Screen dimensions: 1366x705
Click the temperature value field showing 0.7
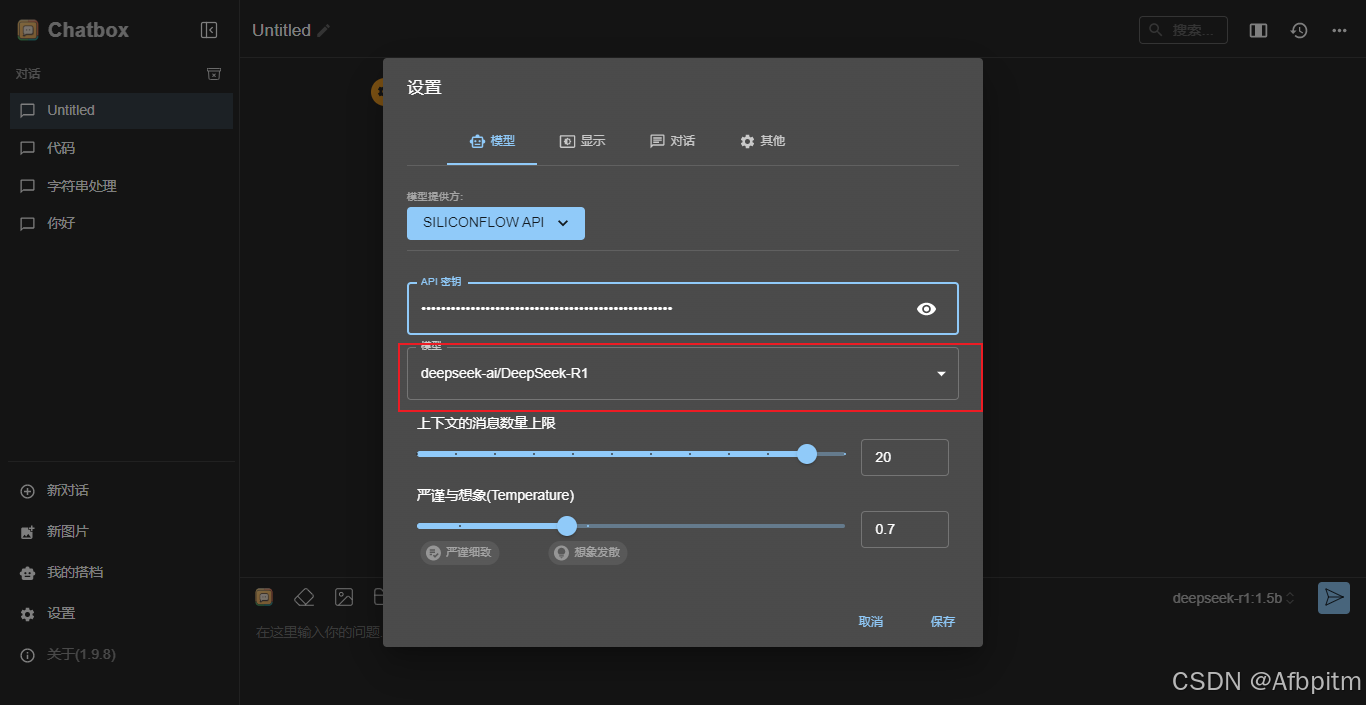tap(905, 529)
